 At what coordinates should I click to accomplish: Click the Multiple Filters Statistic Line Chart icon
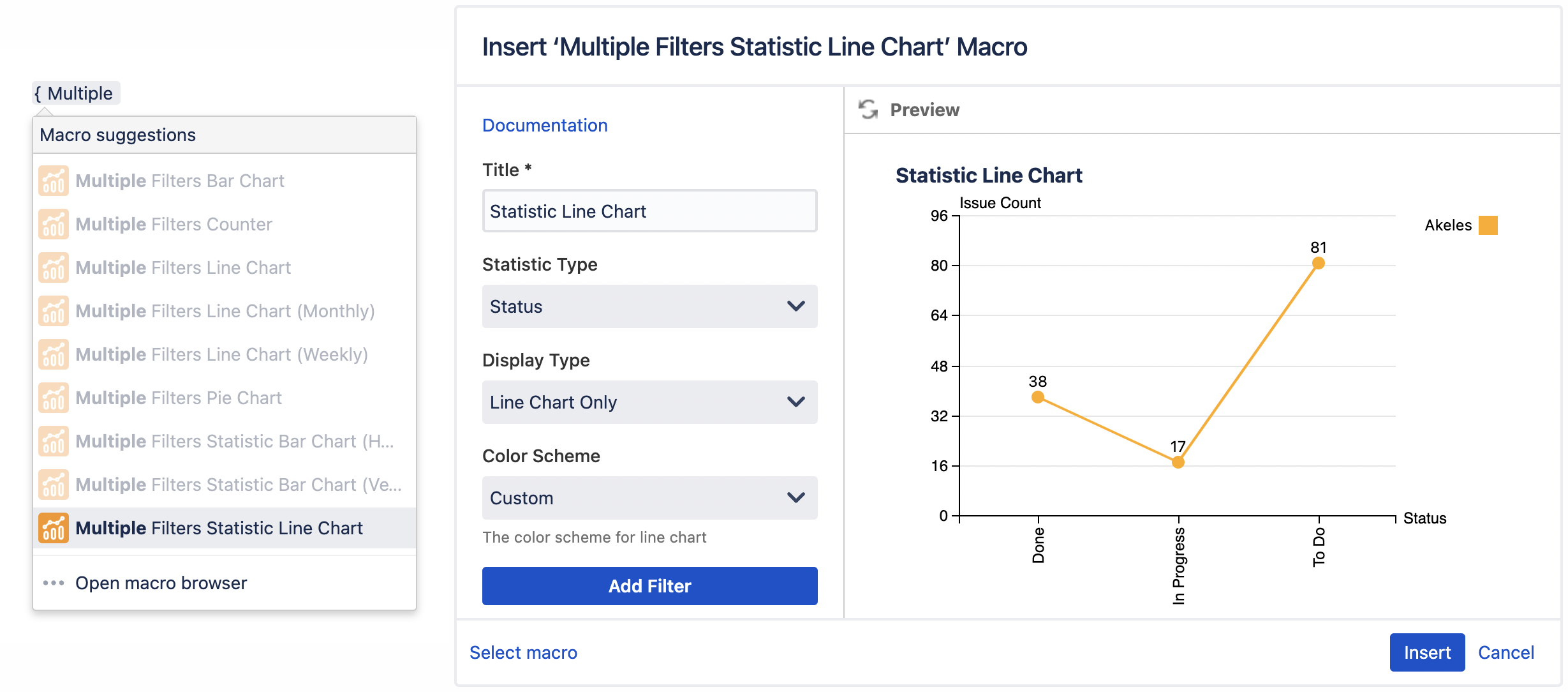click(x=54, y=528)
